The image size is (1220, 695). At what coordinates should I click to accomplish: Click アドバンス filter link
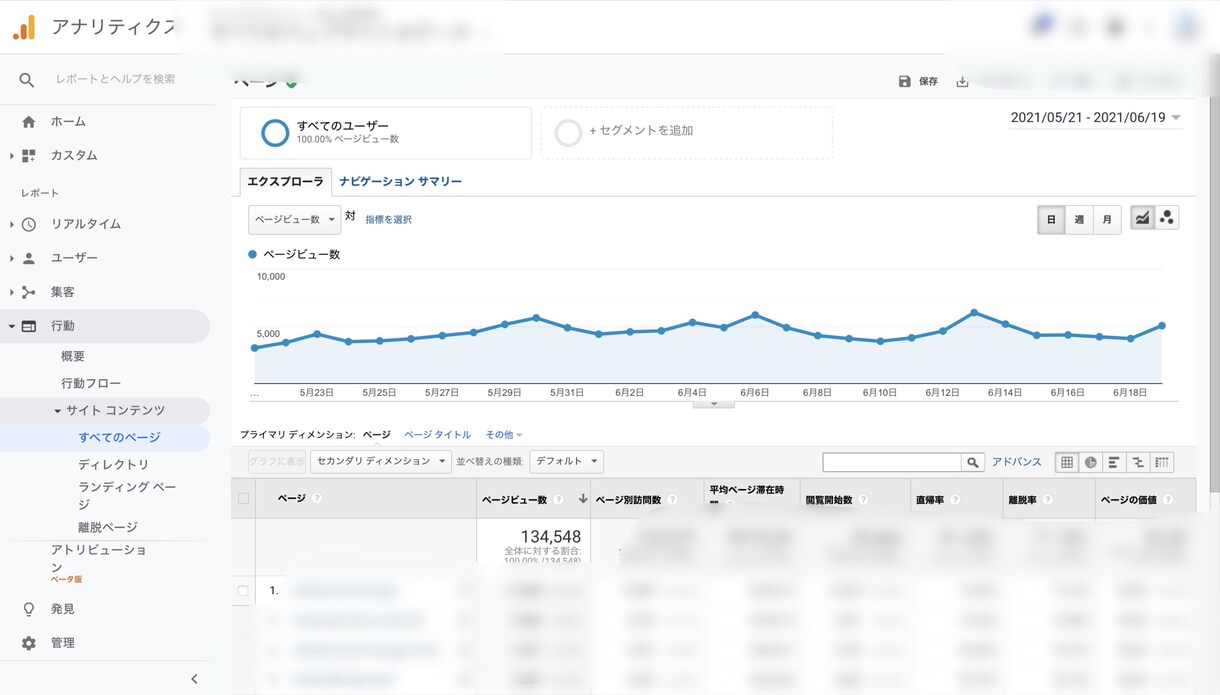click(1017, 462)
